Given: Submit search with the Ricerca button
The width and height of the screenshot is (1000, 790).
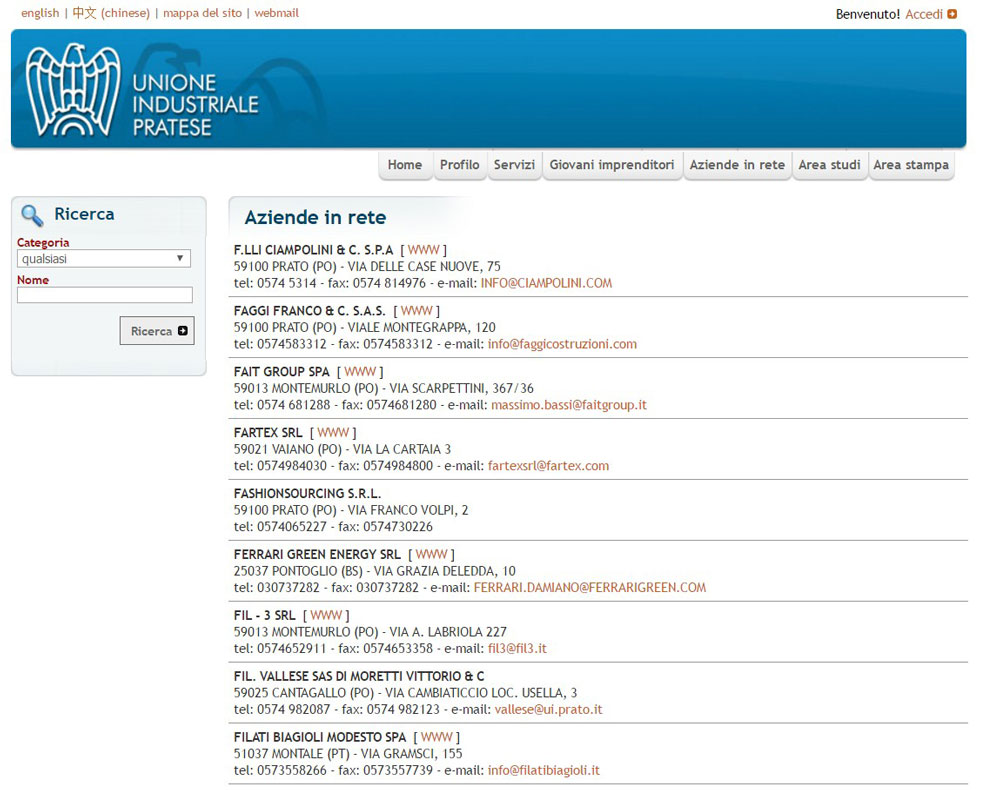Looking at the screenshot, I should (157, 331).
